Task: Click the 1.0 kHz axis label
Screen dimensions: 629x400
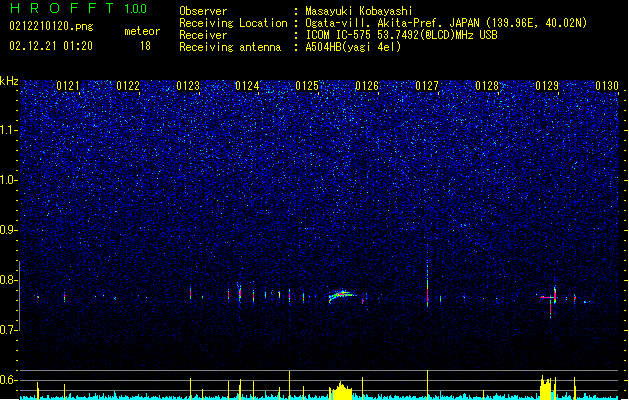Action: click(x=9, y=180)
